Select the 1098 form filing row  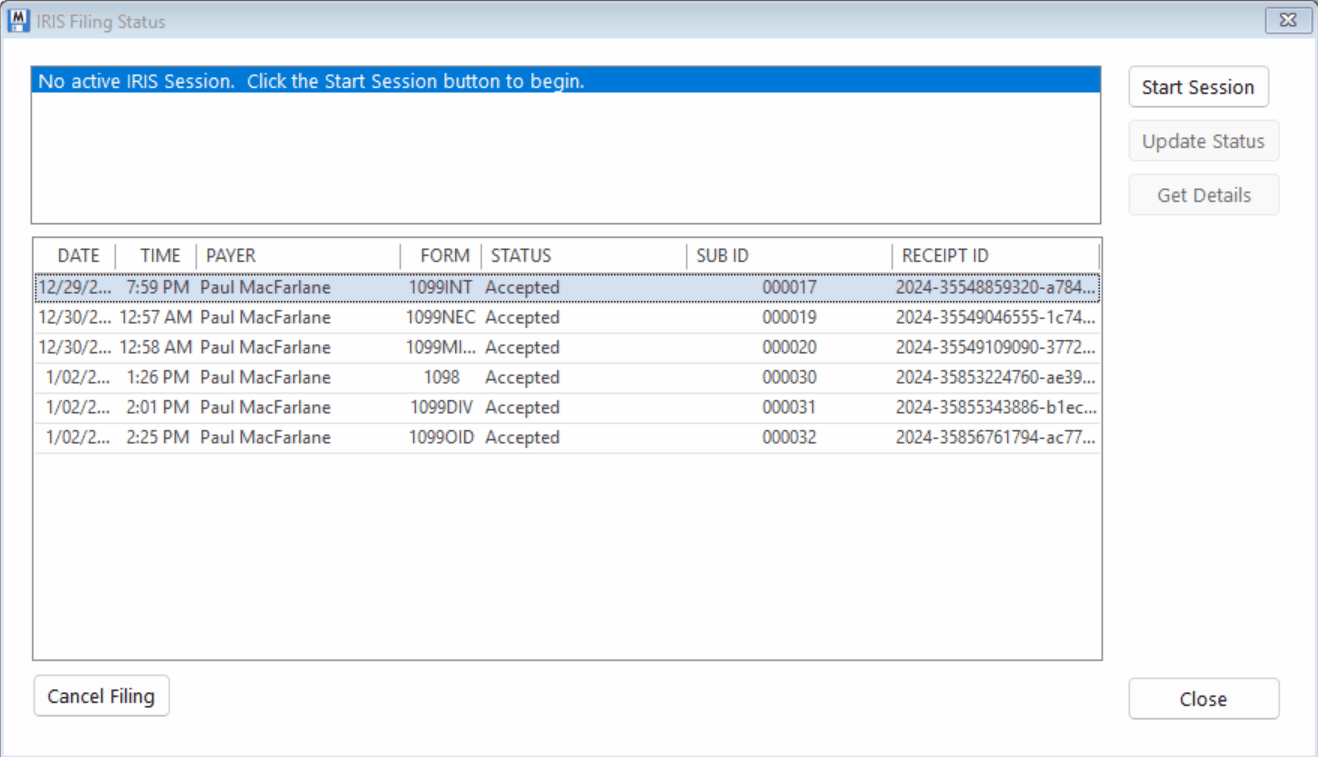coord(567,378)
